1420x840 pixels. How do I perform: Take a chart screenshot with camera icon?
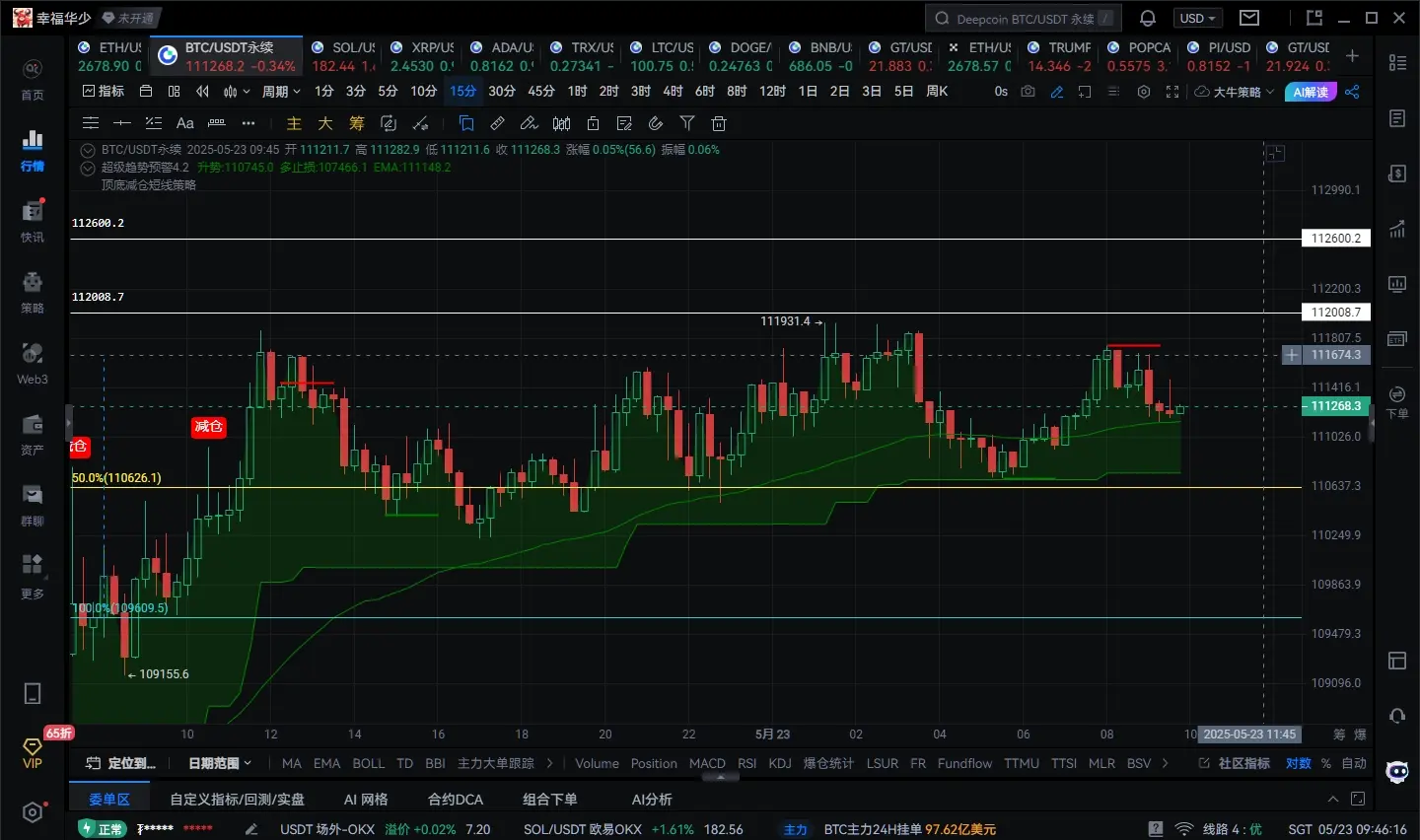click(x=1029, y=92)
